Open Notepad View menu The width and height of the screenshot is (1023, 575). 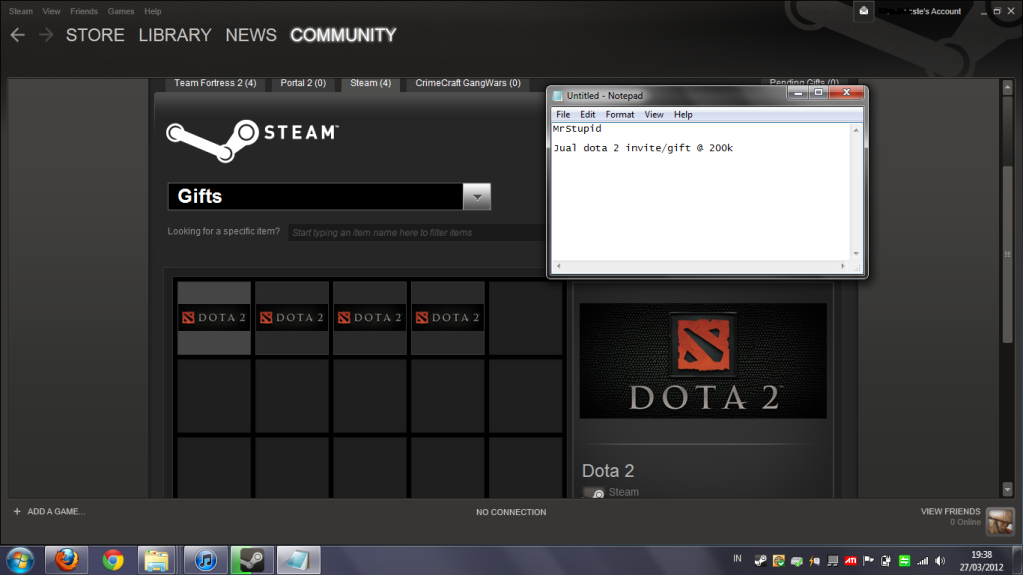point(654,115)
